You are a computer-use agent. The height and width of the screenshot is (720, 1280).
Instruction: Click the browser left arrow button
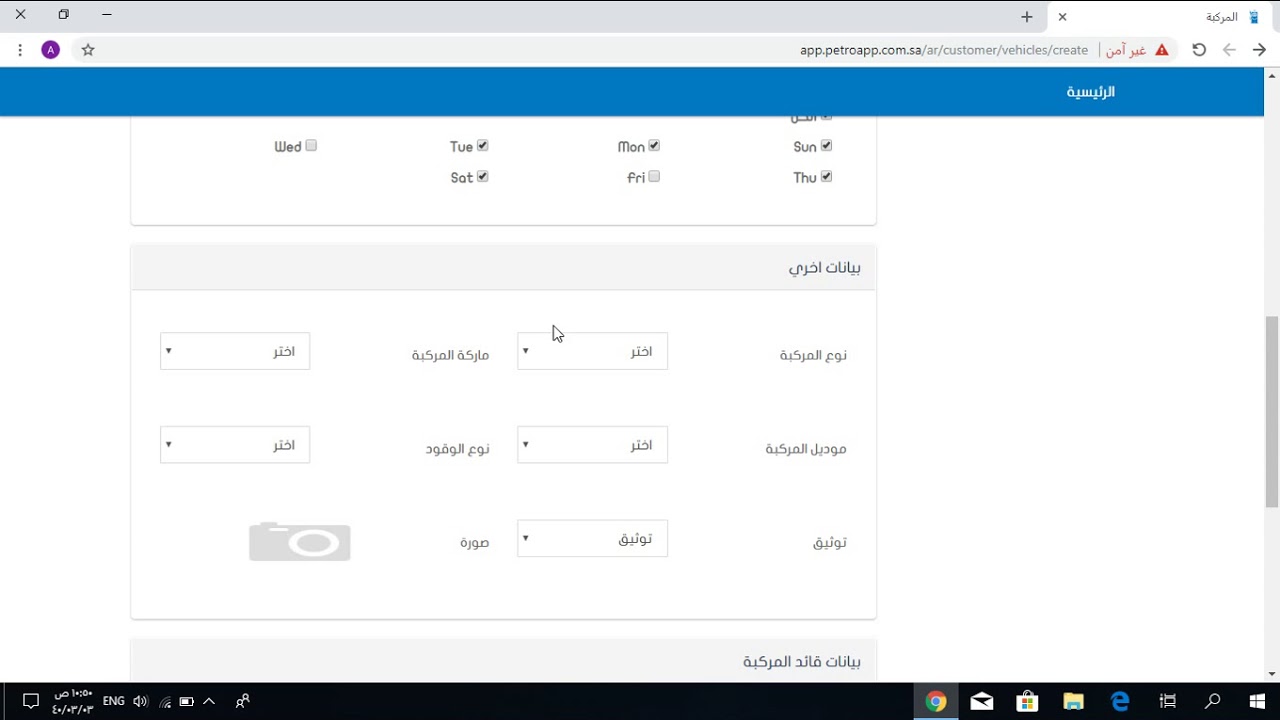tap(1230, 50)
